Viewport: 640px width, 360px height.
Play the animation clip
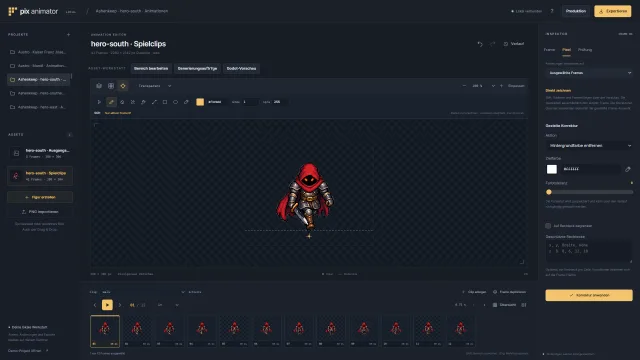(x=107, y=305)
